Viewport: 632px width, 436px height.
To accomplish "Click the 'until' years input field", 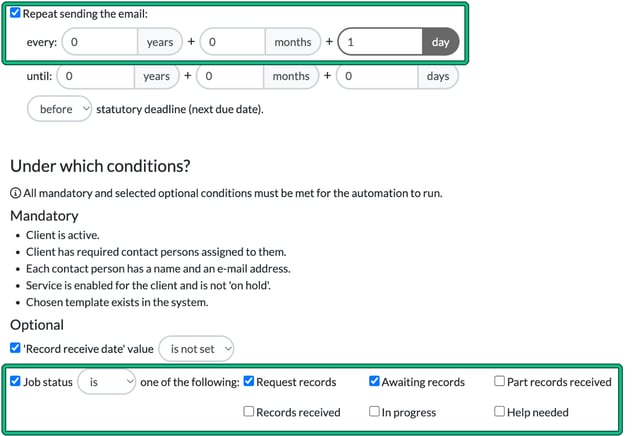I will coord(96,76).
